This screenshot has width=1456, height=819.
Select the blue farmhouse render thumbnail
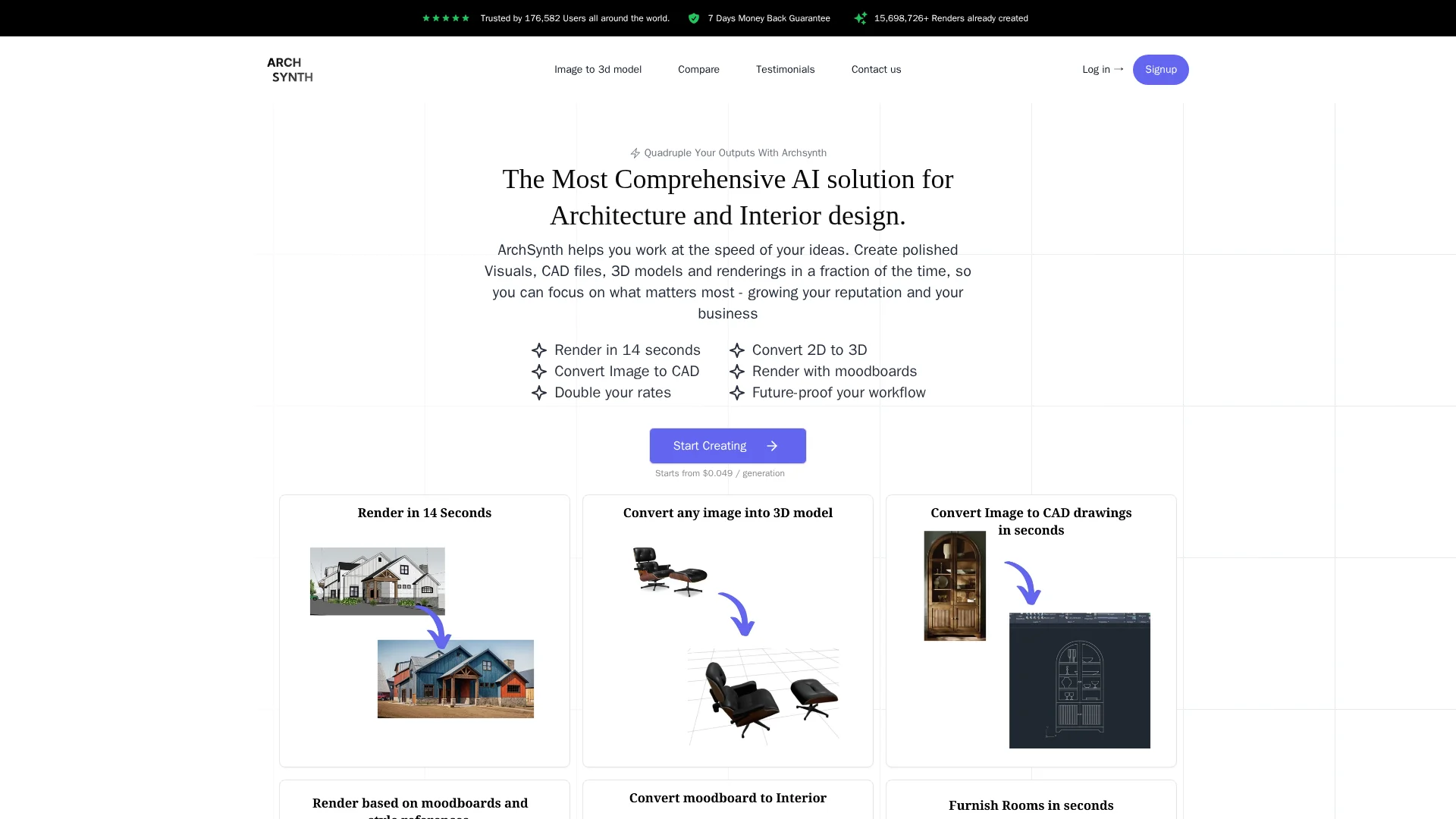pos(456,679)
